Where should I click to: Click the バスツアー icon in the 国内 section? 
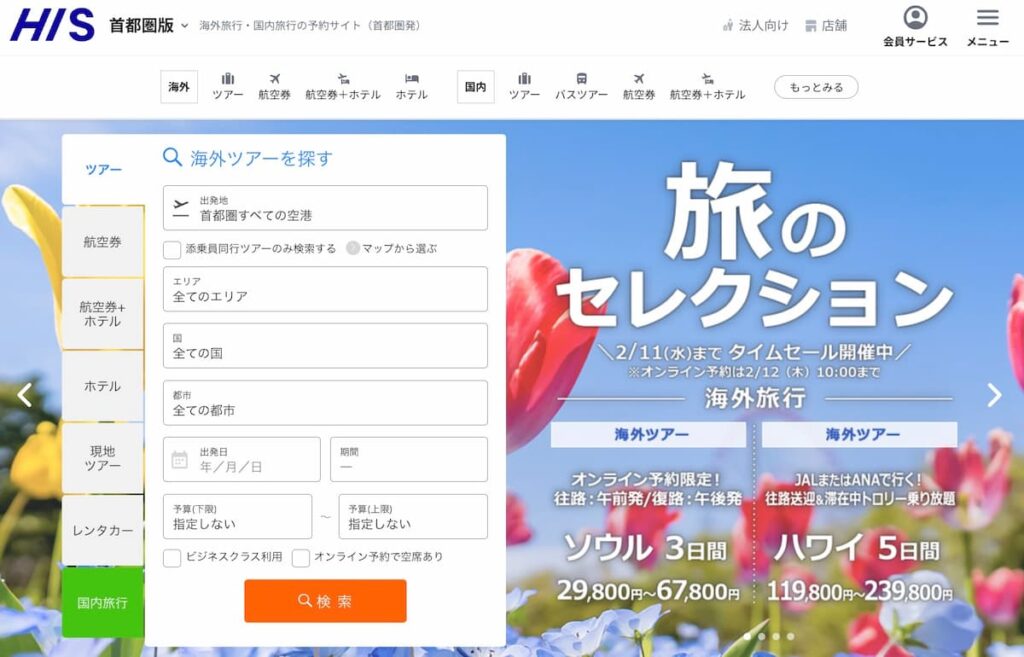pyautogui.click(x=581, y=85)
